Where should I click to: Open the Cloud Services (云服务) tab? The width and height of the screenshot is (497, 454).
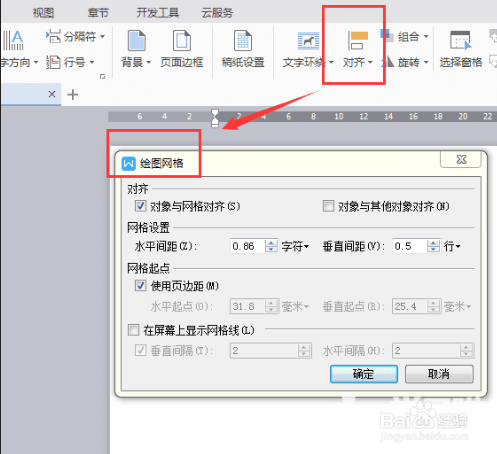pyautogui.click(x=217, y=13)
